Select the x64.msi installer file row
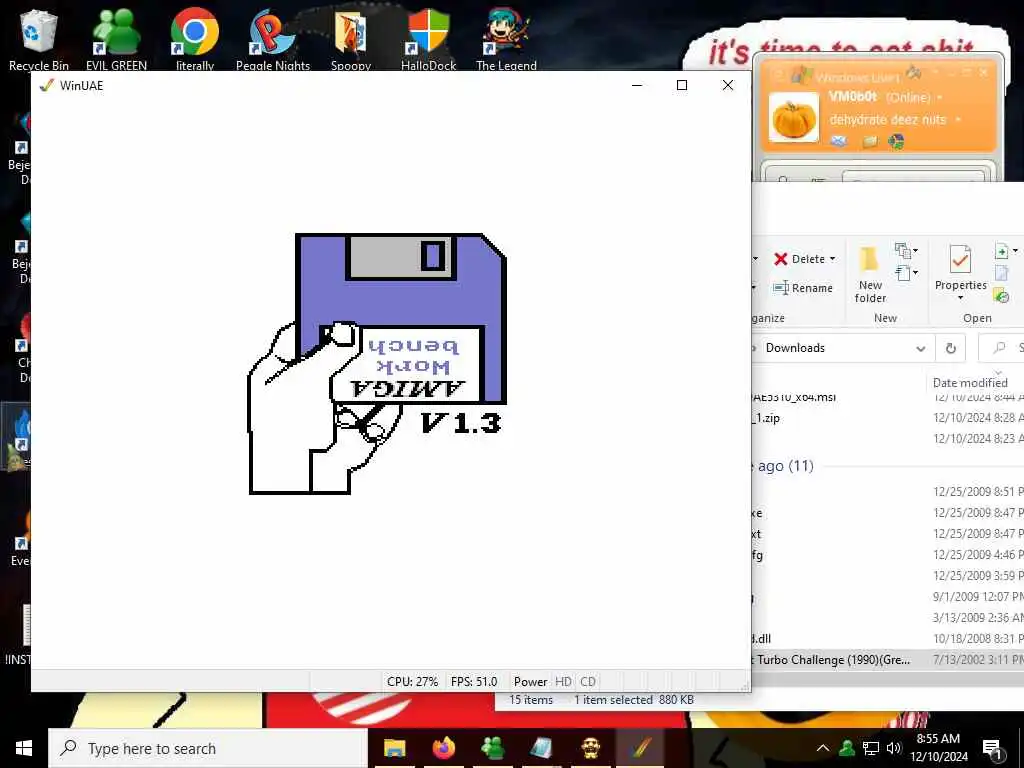The height and width of the screenshot is (768, 1024). [x=888, y=397]
